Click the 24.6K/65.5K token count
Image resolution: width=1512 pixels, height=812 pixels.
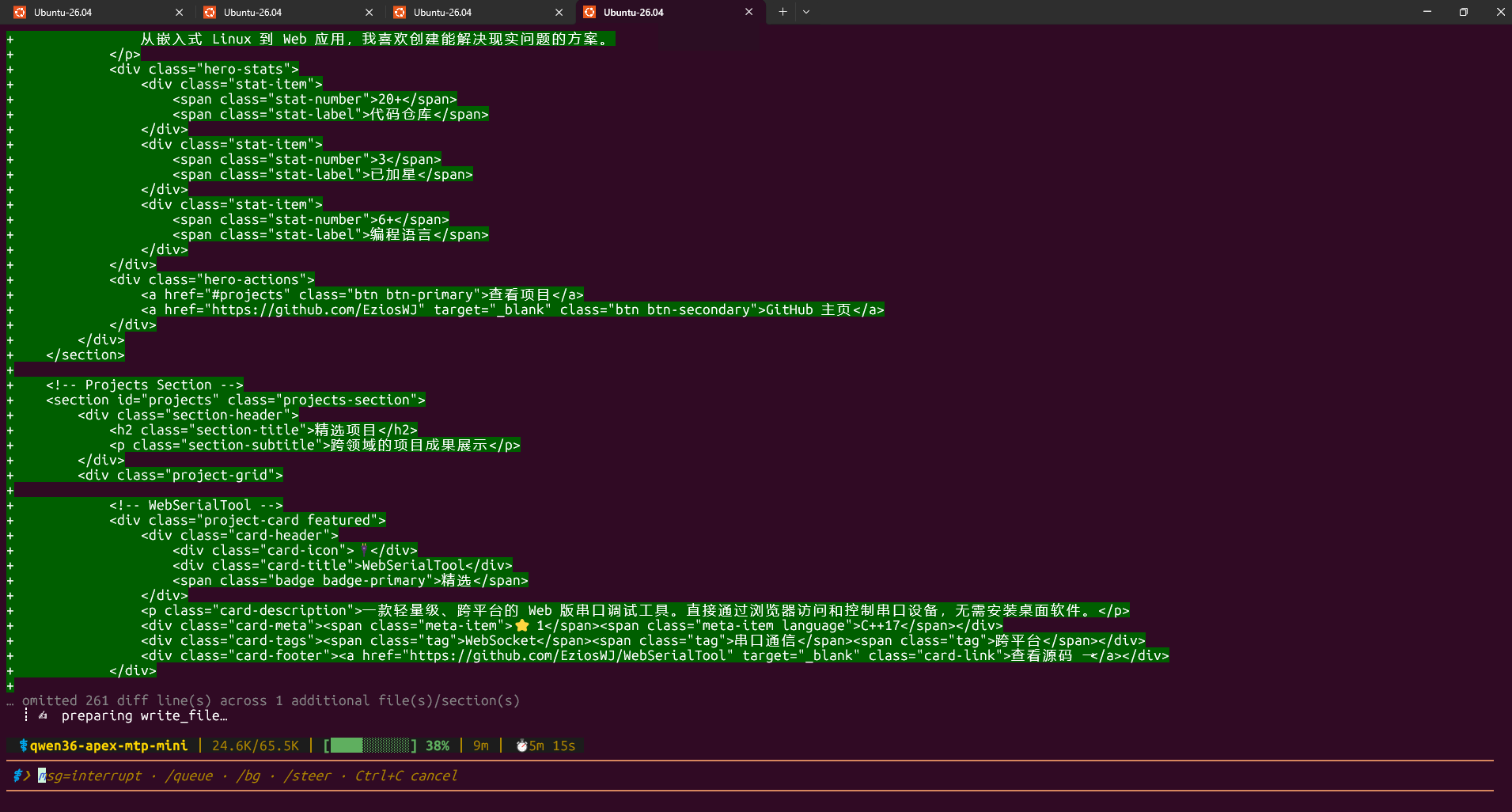tap(256, 746)
